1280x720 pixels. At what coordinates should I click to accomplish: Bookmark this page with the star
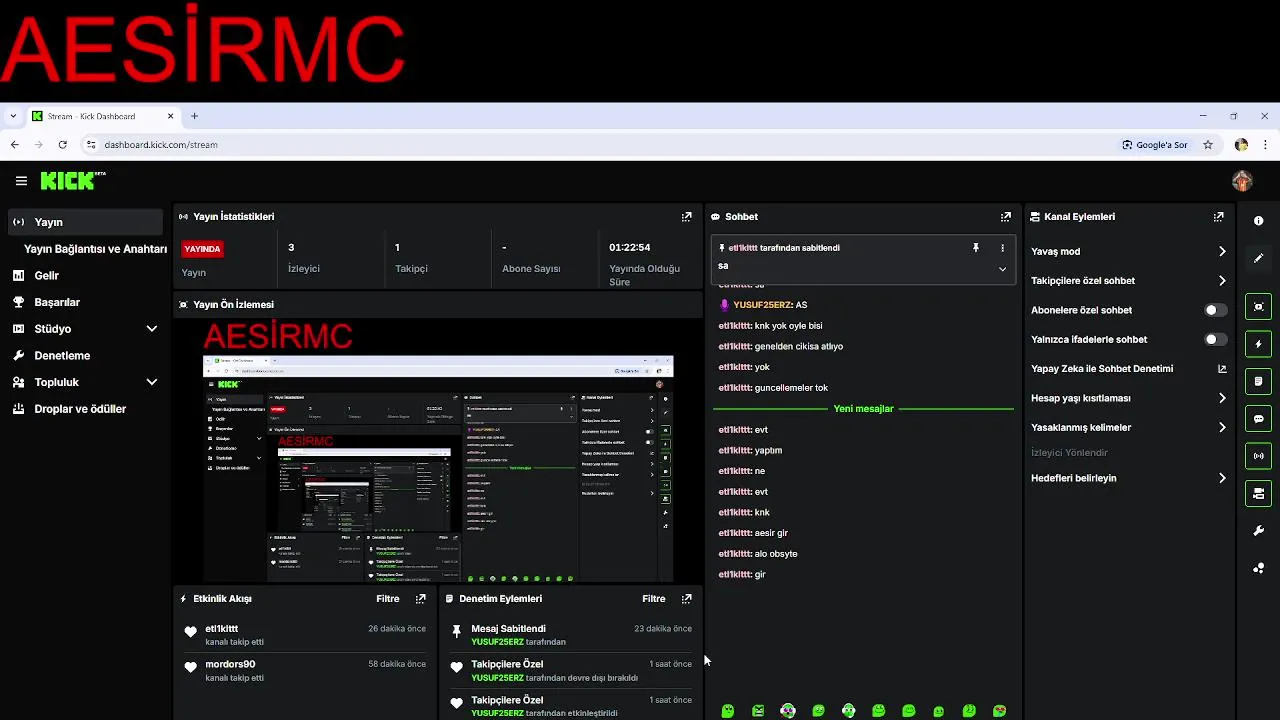1208,145
